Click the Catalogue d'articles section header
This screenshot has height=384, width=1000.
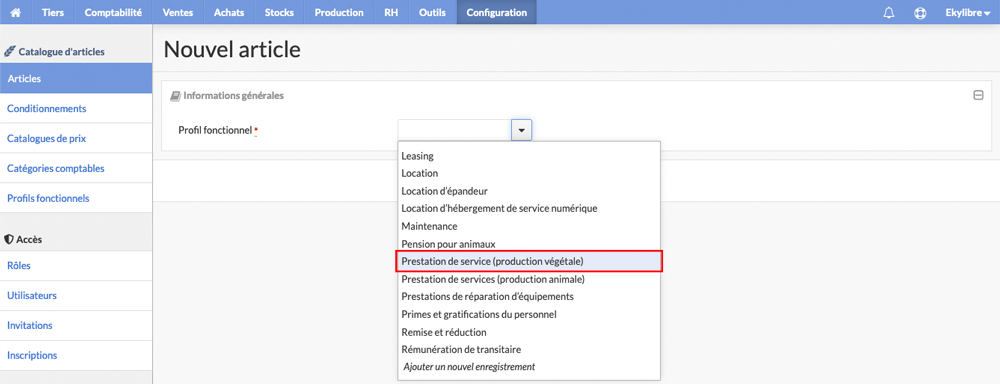point(55,51)
